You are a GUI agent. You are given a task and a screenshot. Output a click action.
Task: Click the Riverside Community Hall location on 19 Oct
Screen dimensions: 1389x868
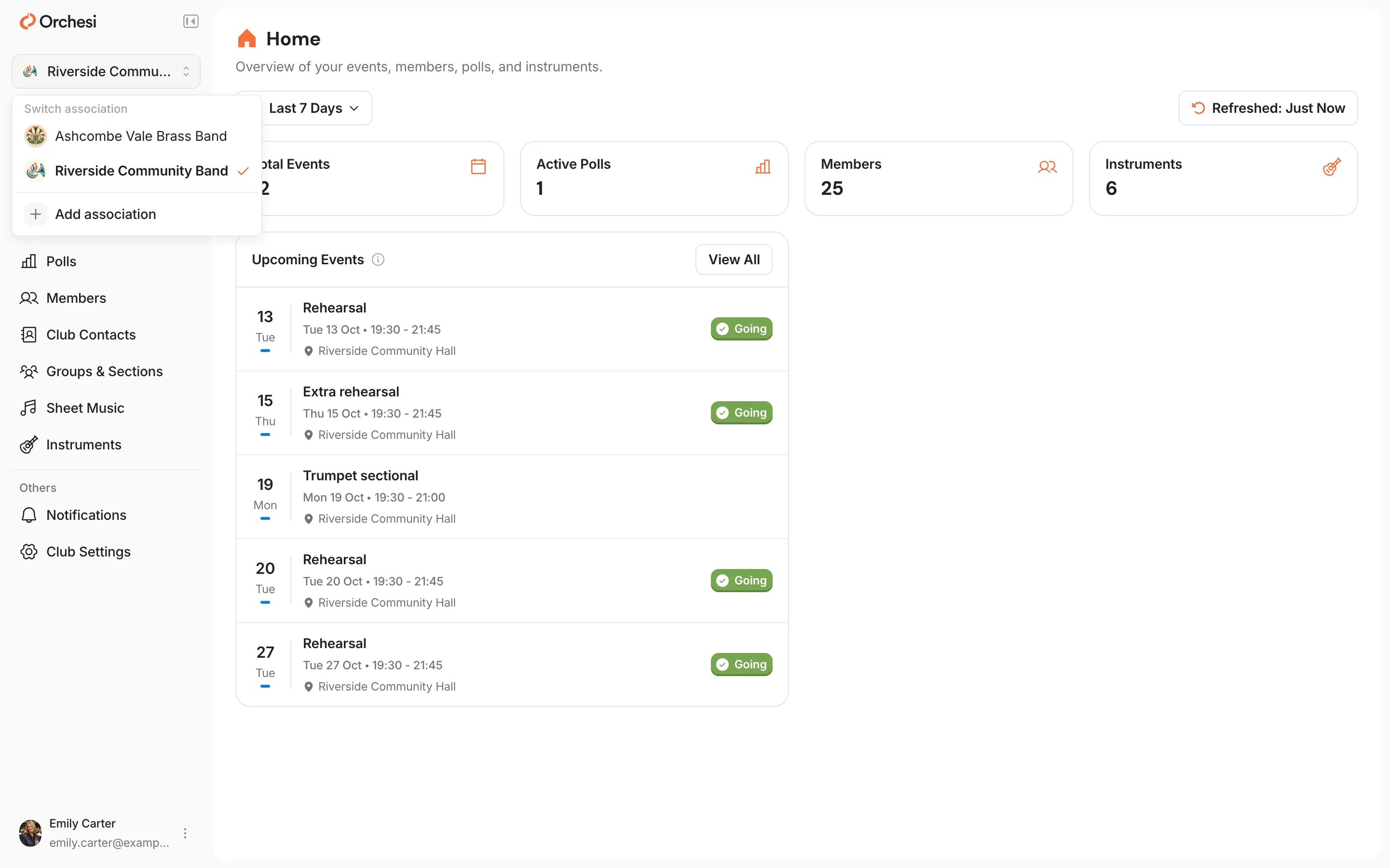380,518
